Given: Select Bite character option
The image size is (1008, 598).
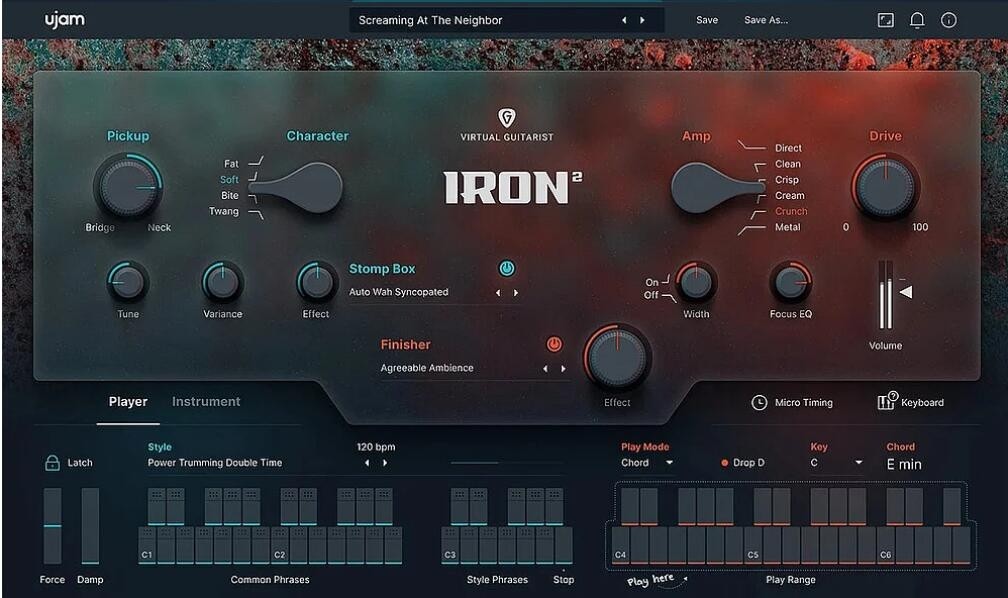Looking at the screenshot, I should click(230, 195).
